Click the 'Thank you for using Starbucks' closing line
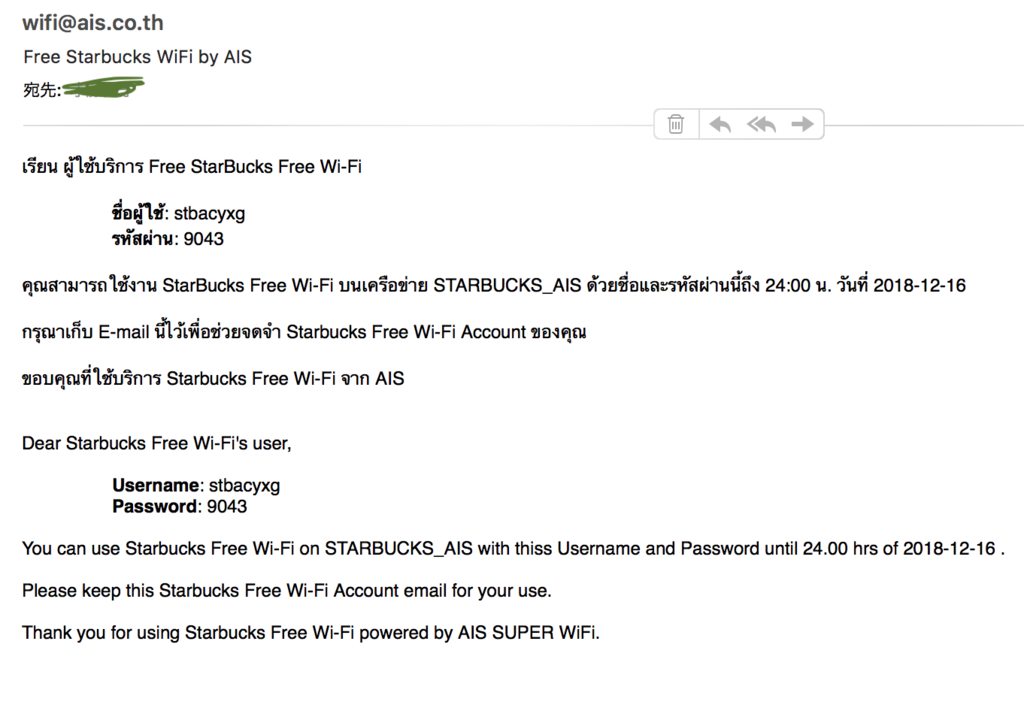1024x723 pixels. pos(311,633)
